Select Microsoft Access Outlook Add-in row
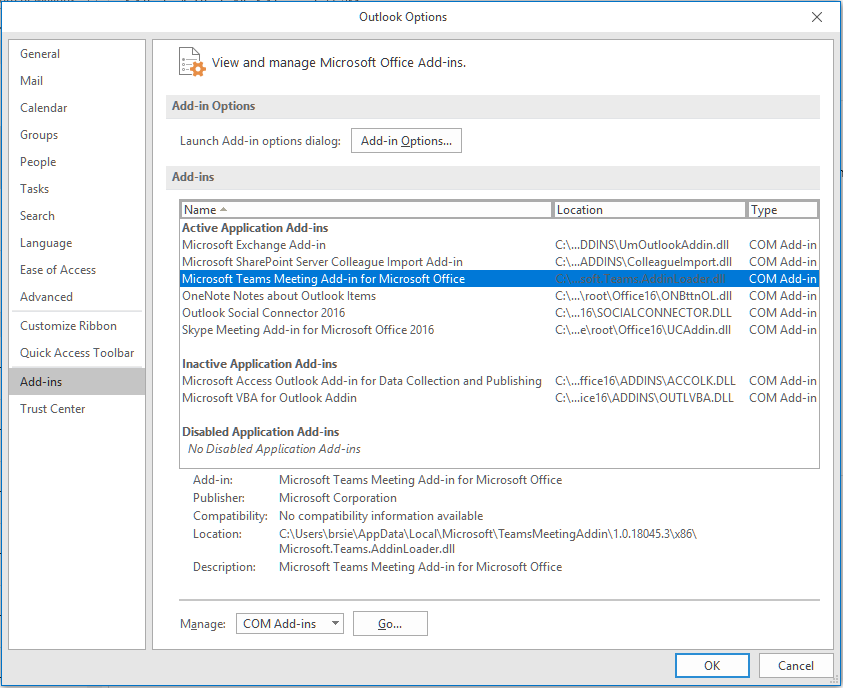This screenshot has height=688, width=843. (499, 381)
